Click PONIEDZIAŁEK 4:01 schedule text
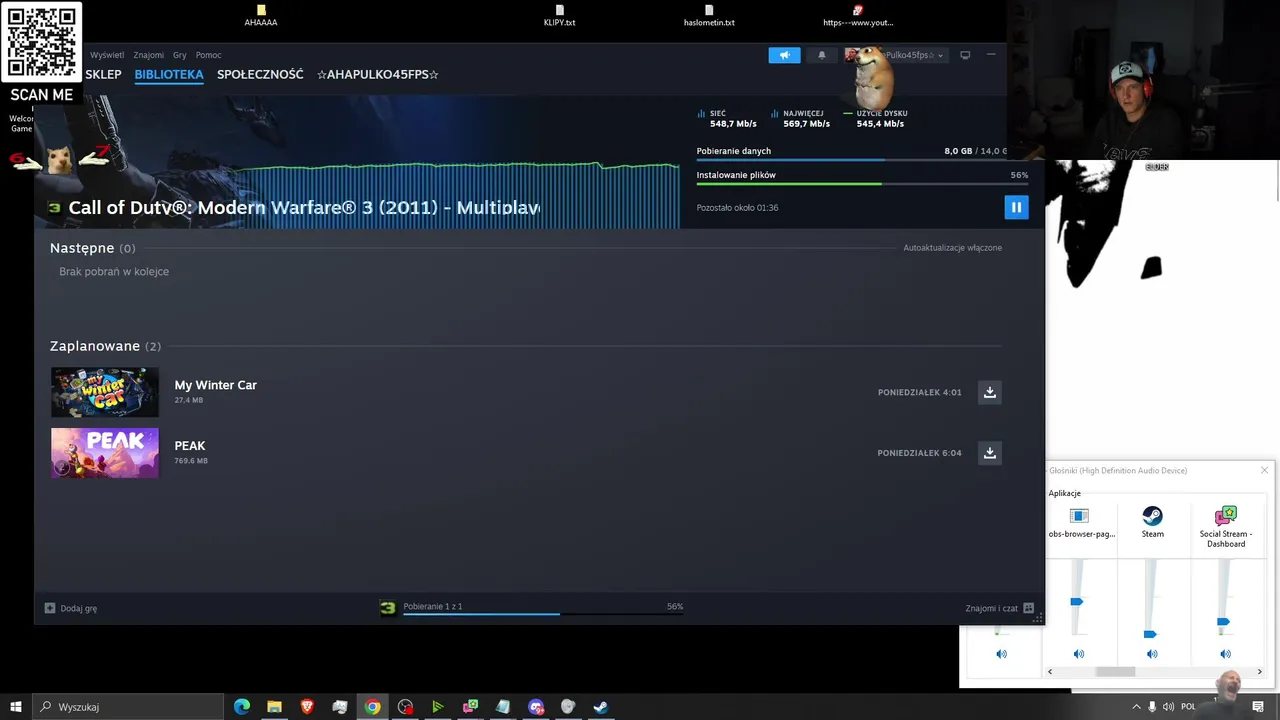1280x720 pixels. tap(919, 392)
